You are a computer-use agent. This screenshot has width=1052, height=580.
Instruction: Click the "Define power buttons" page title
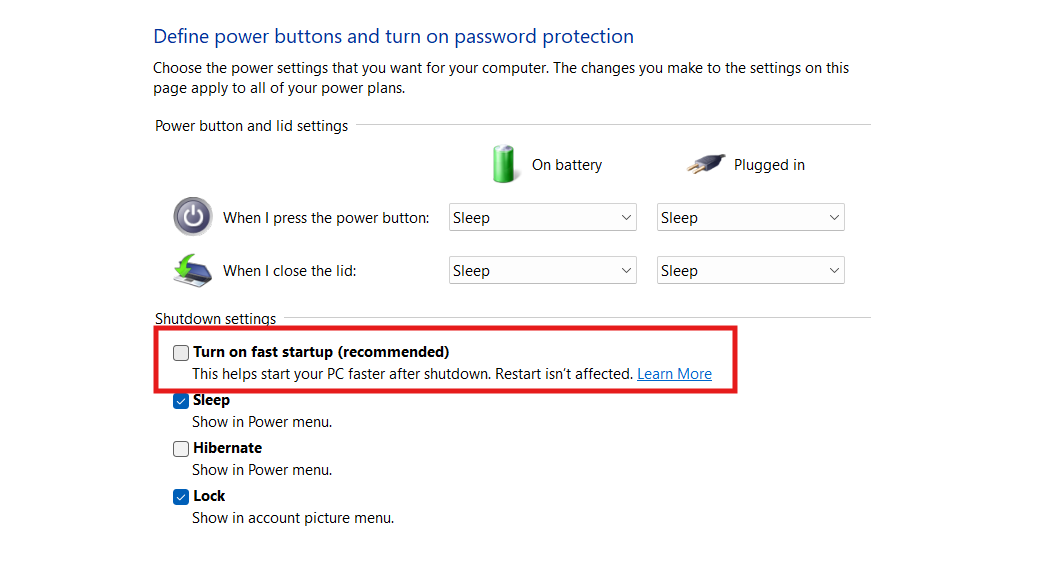[x=393, y=37]
